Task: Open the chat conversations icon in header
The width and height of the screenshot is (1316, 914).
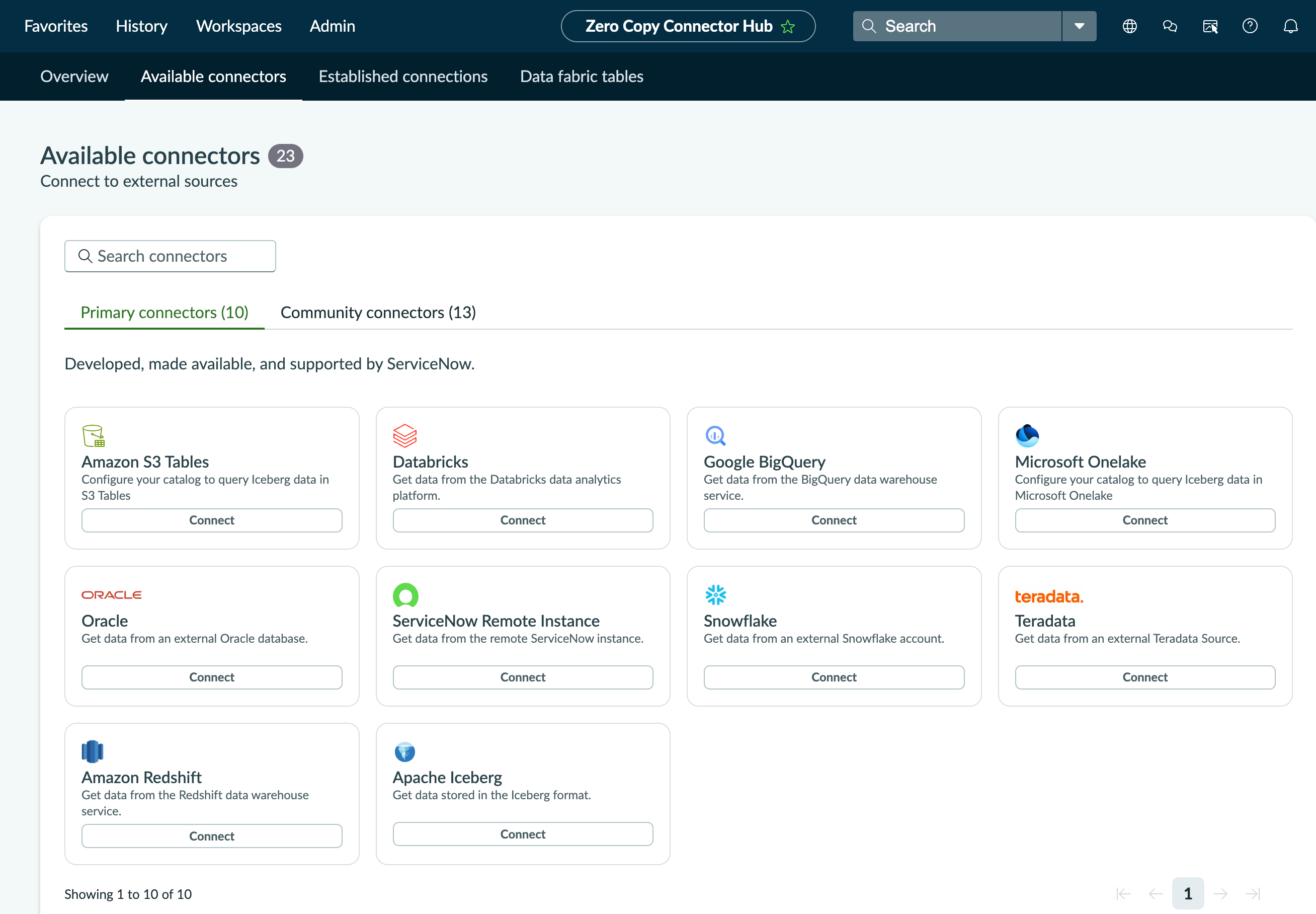Action: [x=1170, y=26]
